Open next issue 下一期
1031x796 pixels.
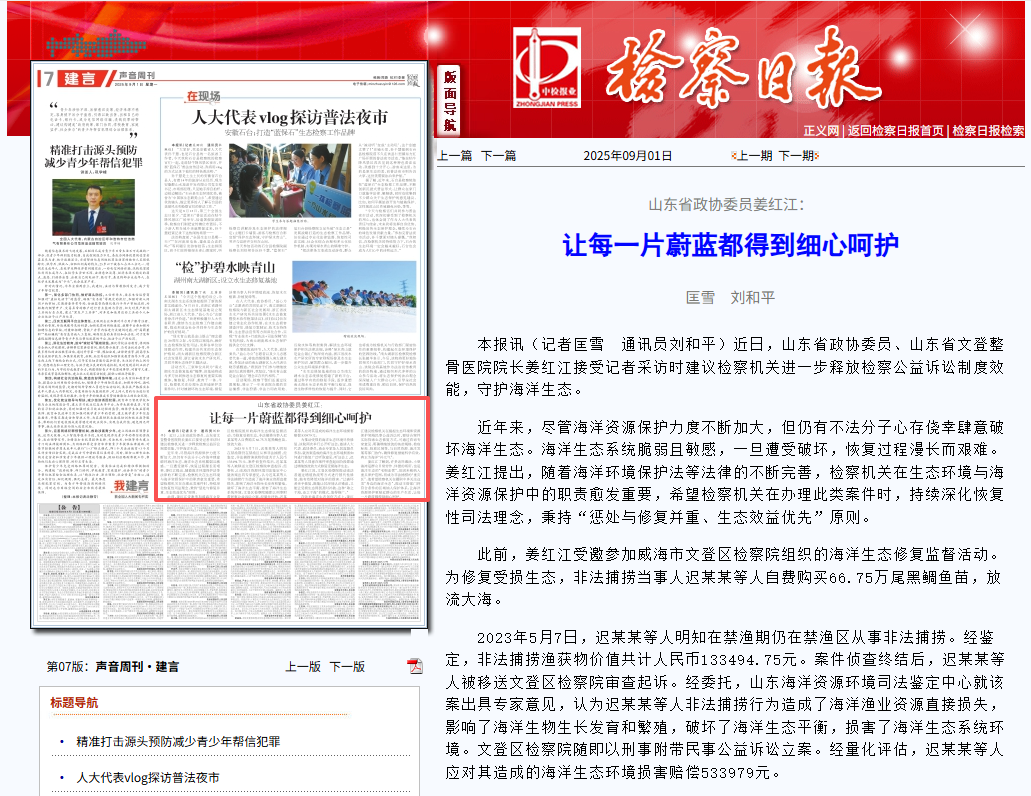point(796,155)
